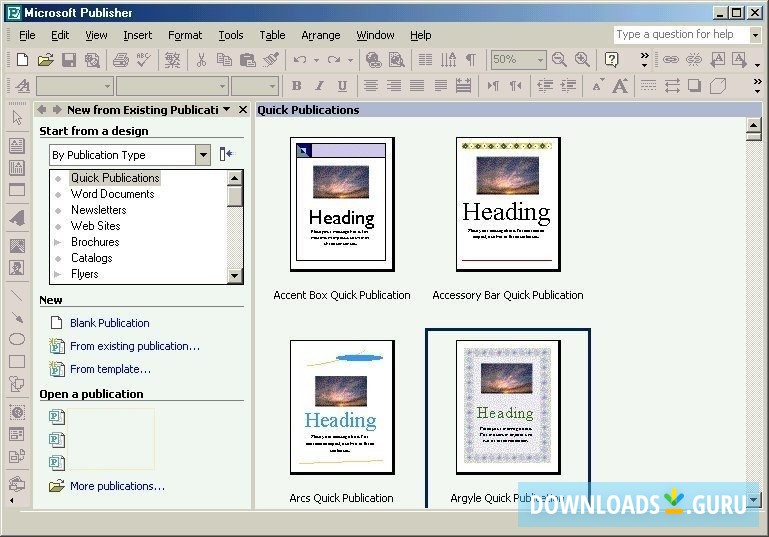The image size is (769, 537).
Task: Open the style dropdown beside the styles icon
Action: click(x=107, y=86)
